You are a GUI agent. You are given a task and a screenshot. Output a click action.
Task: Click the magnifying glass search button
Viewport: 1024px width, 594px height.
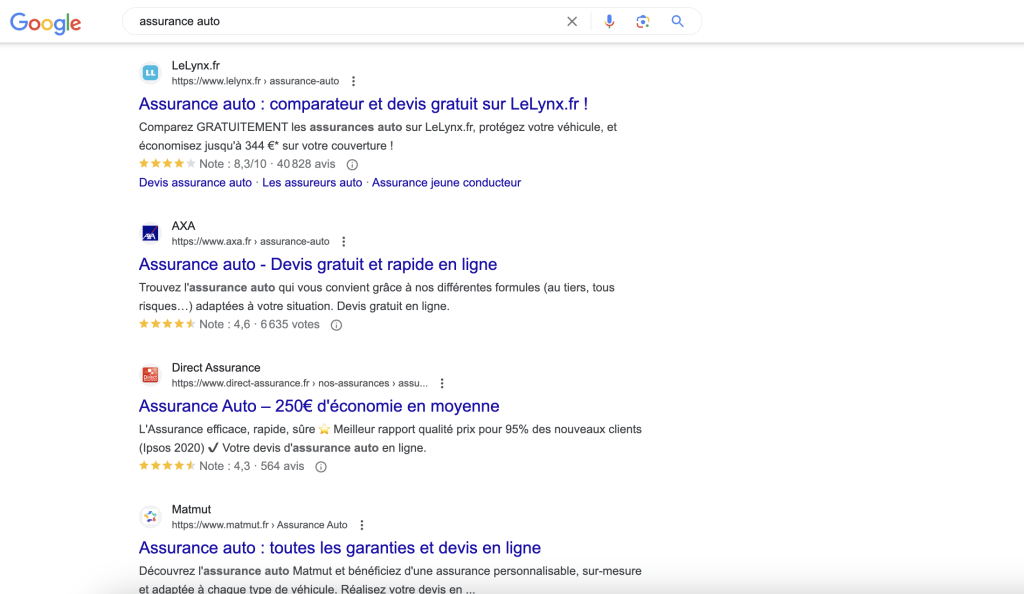pos(677,21)
